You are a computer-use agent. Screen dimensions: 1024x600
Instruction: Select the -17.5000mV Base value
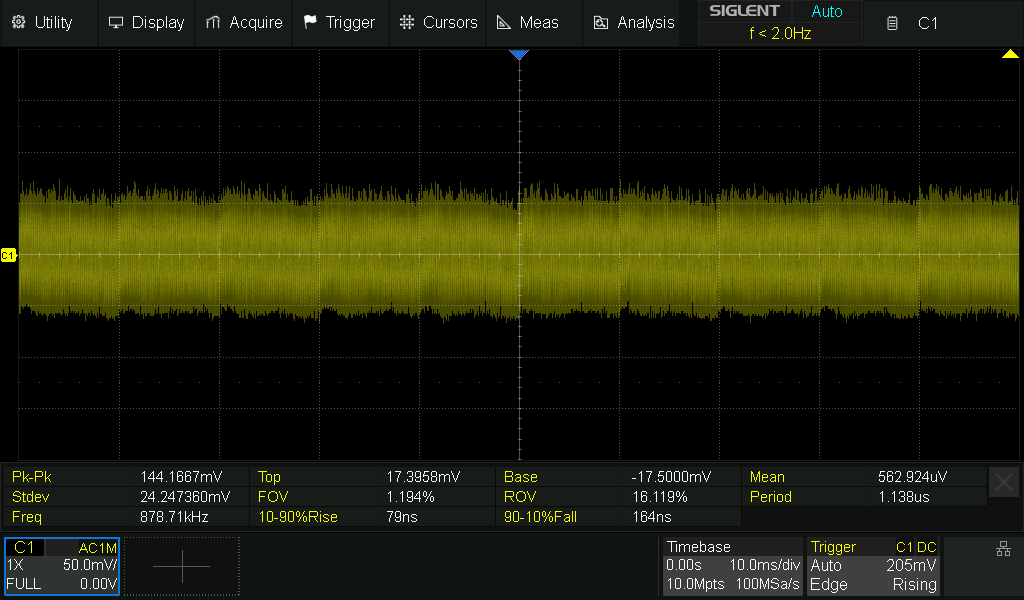pos(671,477)
